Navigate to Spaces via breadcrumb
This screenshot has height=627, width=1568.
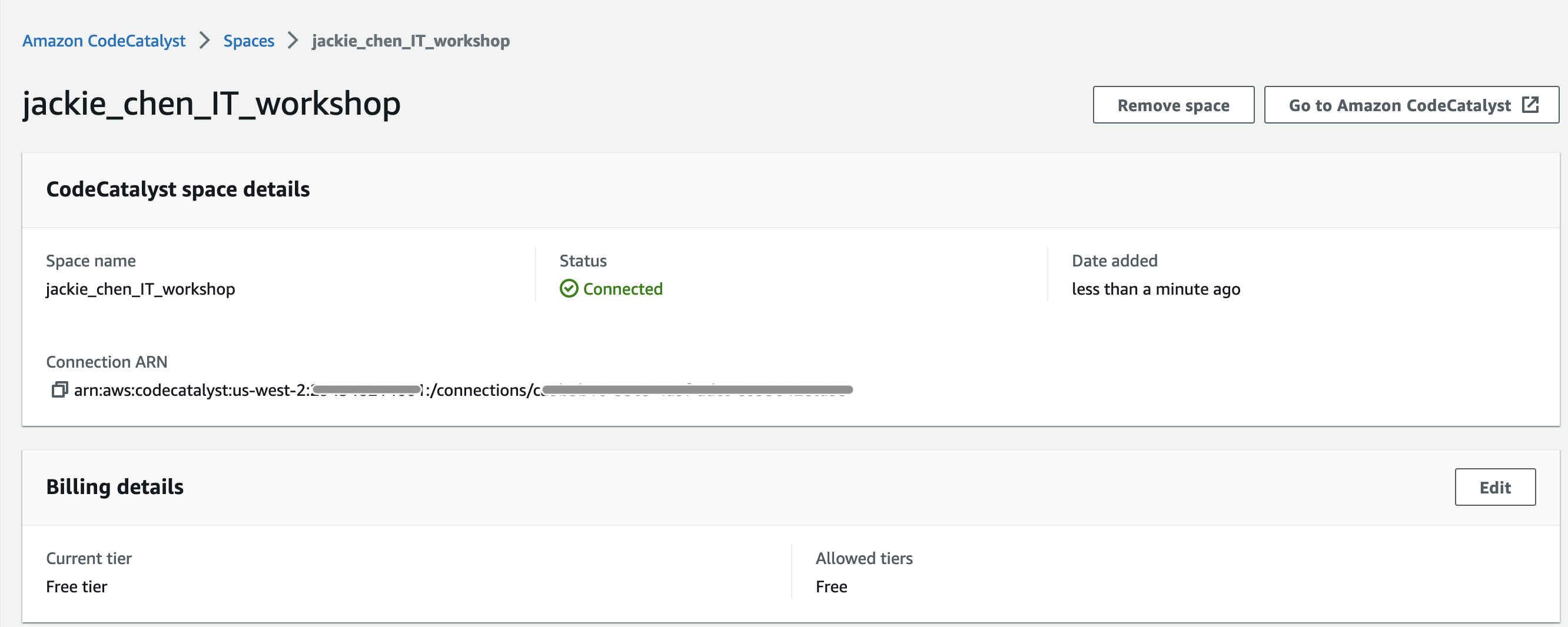tap(248, 41)
